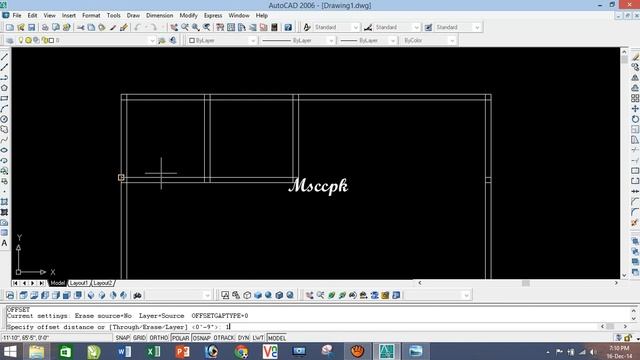Select the Circle tool in Draw toolbar
Screen dimensions: 640x360
[4, 119]
